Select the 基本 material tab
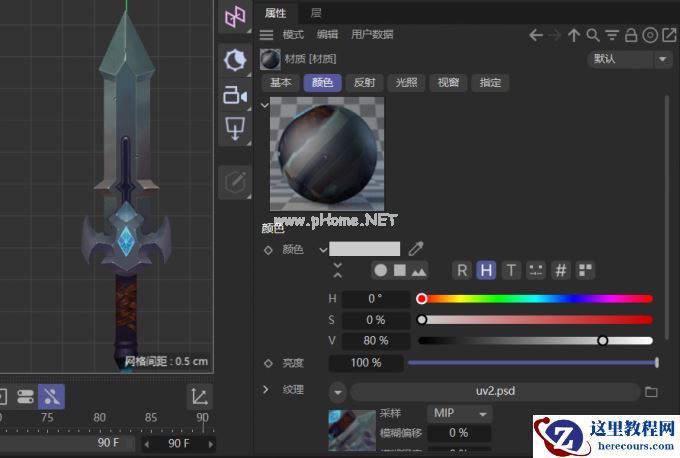Viewport: 680px width, 458px height. (x=281, y=82)
